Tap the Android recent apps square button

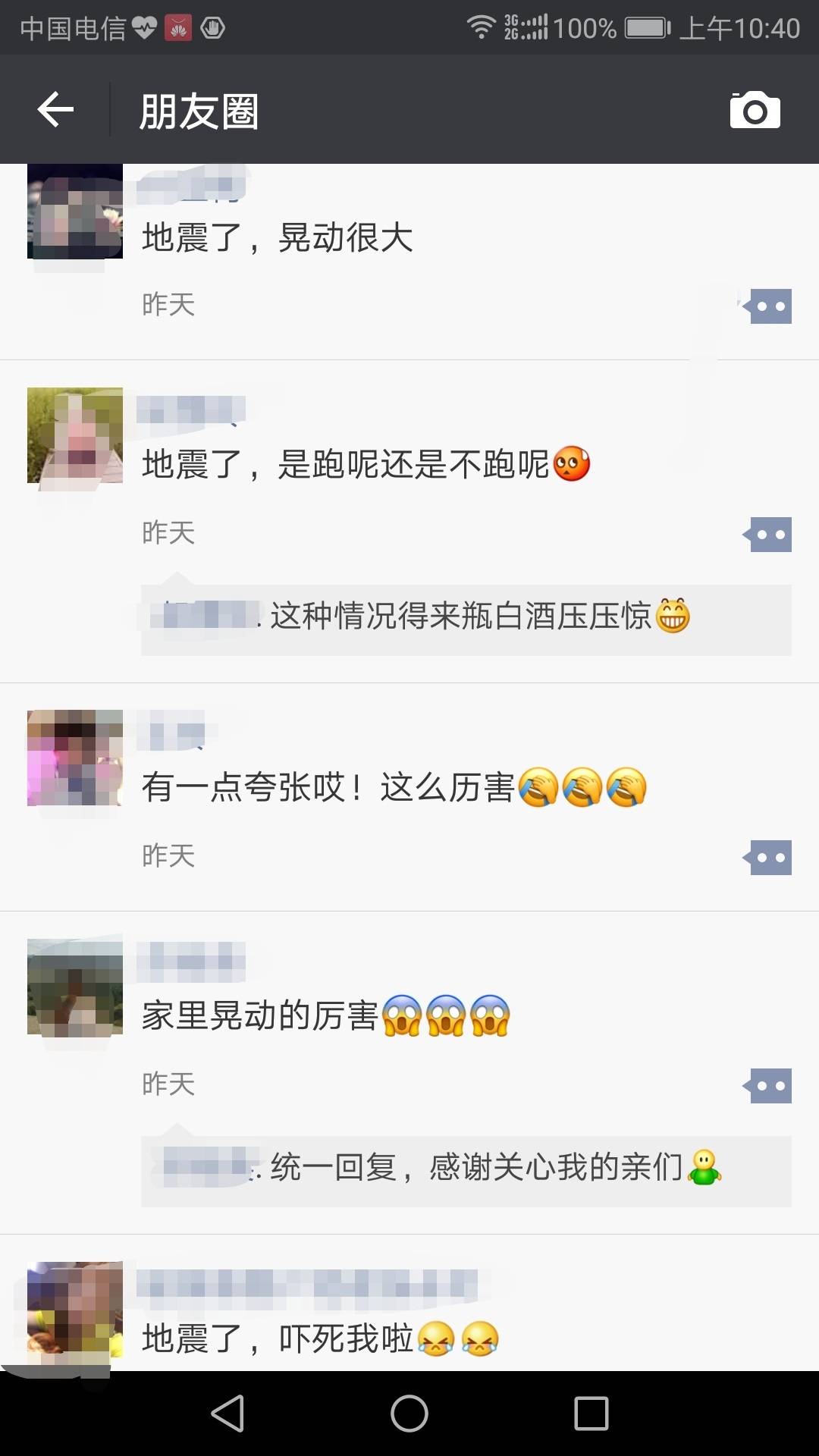[591, 1414]
